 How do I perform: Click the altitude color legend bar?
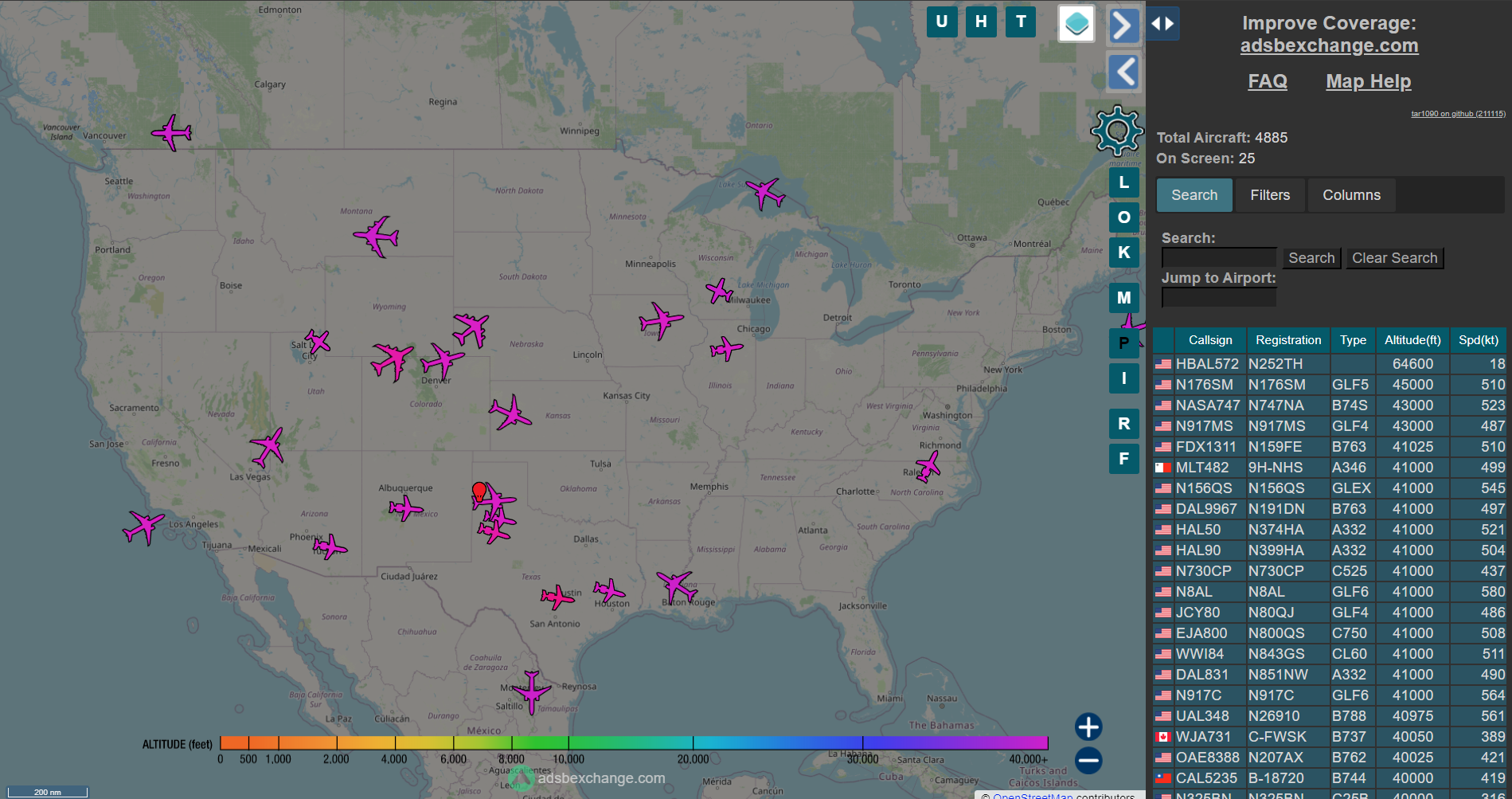pos(634,742)
